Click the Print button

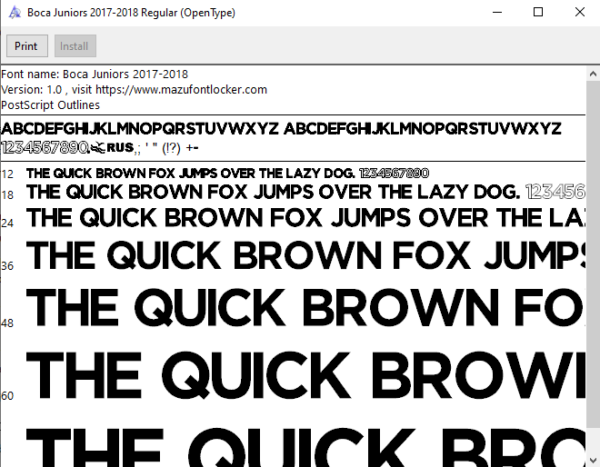click(x=27, y=46)
